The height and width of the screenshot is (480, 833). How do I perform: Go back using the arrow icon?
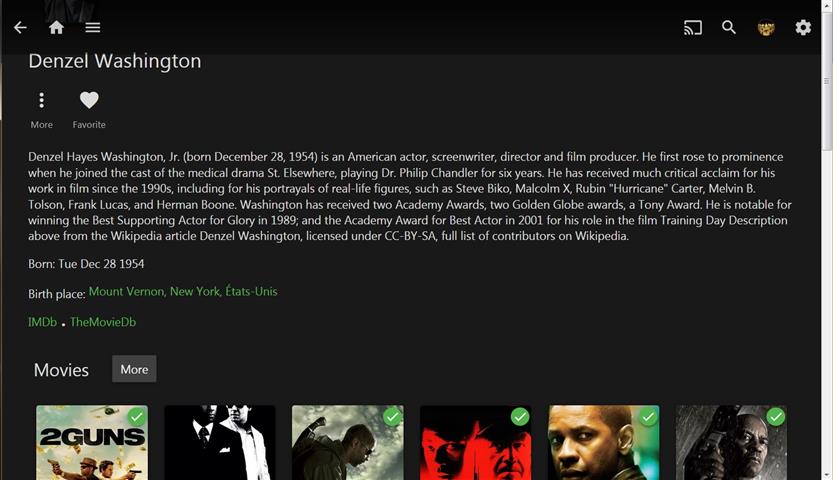point(20,28)
